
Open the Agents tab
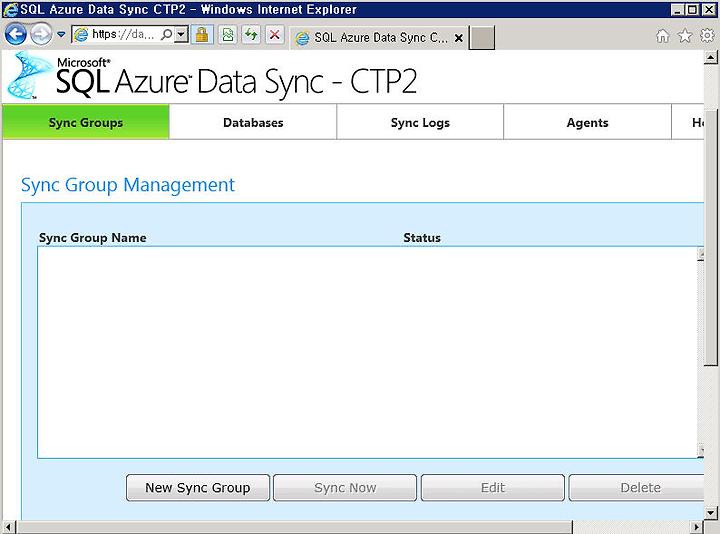[x=587, y=122]
